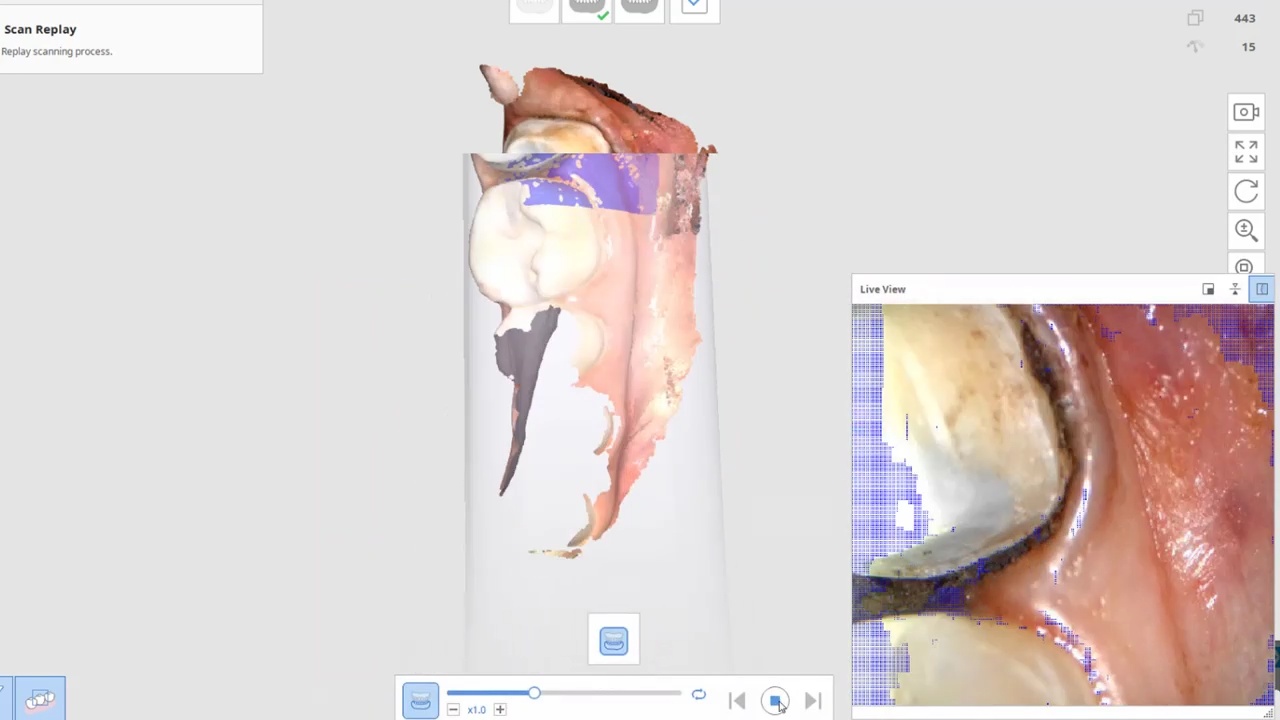Image resolution: width=1280 pixels, height=720 pixels.
Task: Toggle the highlighted Live View panel layout button
Action: (x=1262, y=289)
